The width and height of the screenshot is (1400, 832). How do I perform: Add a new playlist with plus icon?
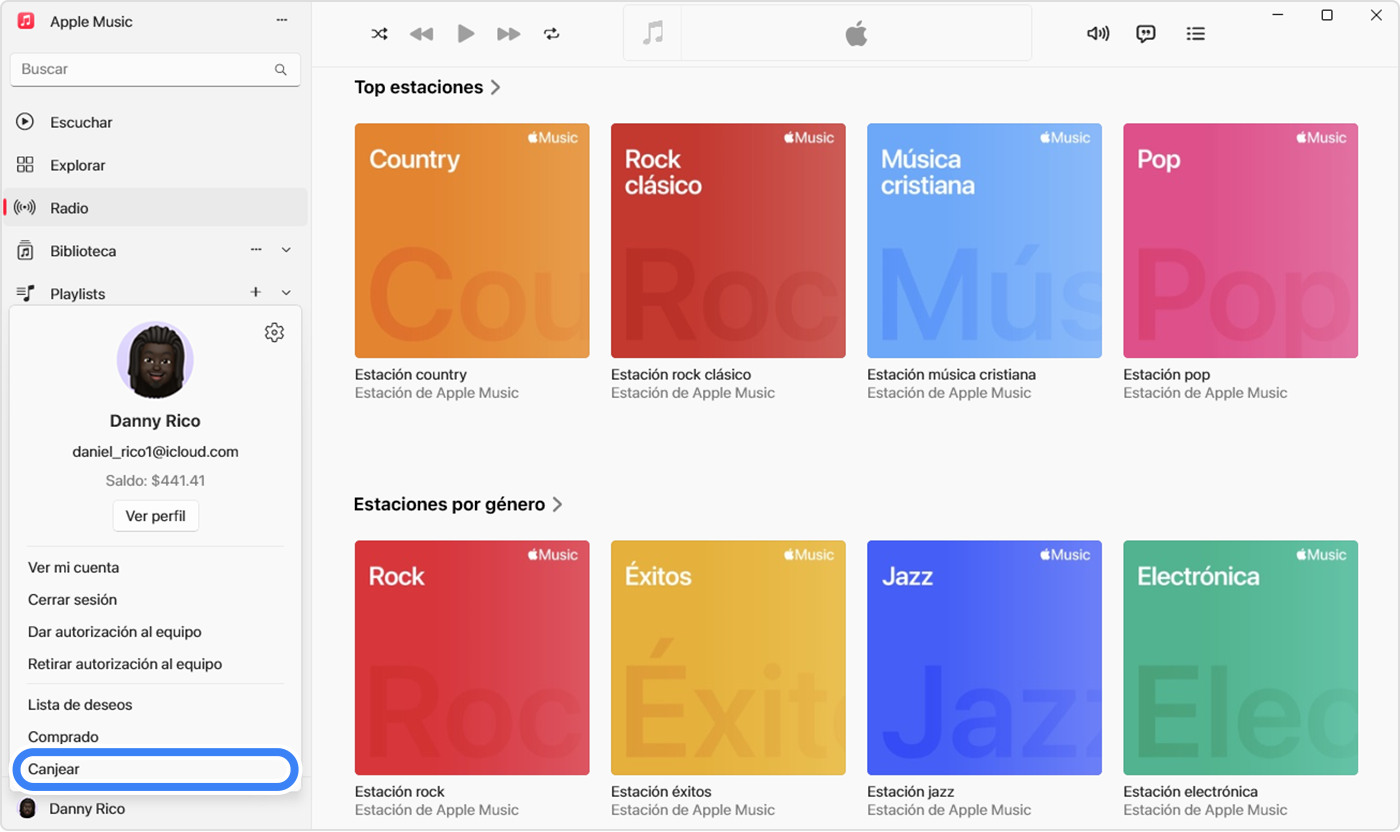point(256,292)
